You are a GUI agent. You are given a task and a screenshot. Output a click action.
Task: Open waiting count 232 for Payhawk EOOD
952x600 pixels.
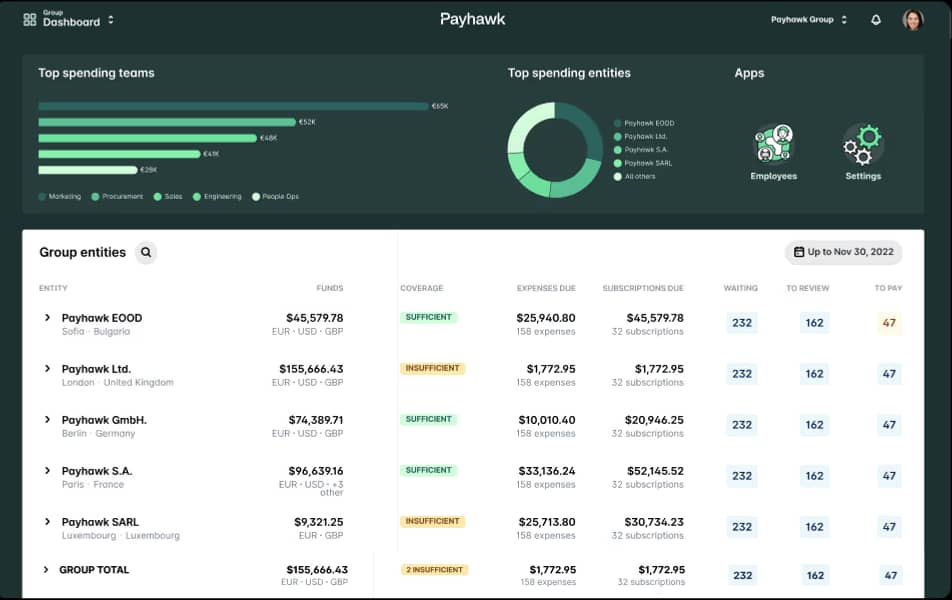tap(742, 323)
